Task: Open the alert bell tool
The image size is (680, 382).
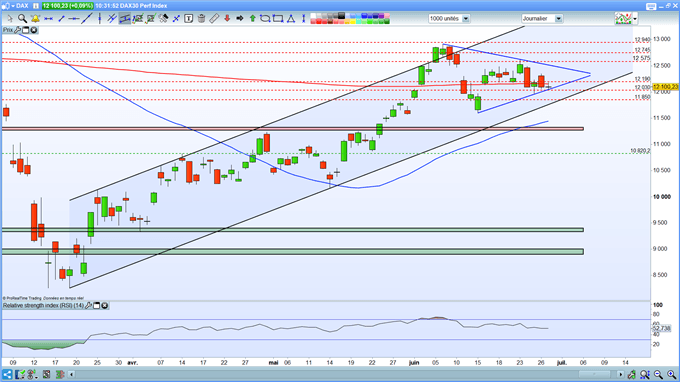Action: 35,19
